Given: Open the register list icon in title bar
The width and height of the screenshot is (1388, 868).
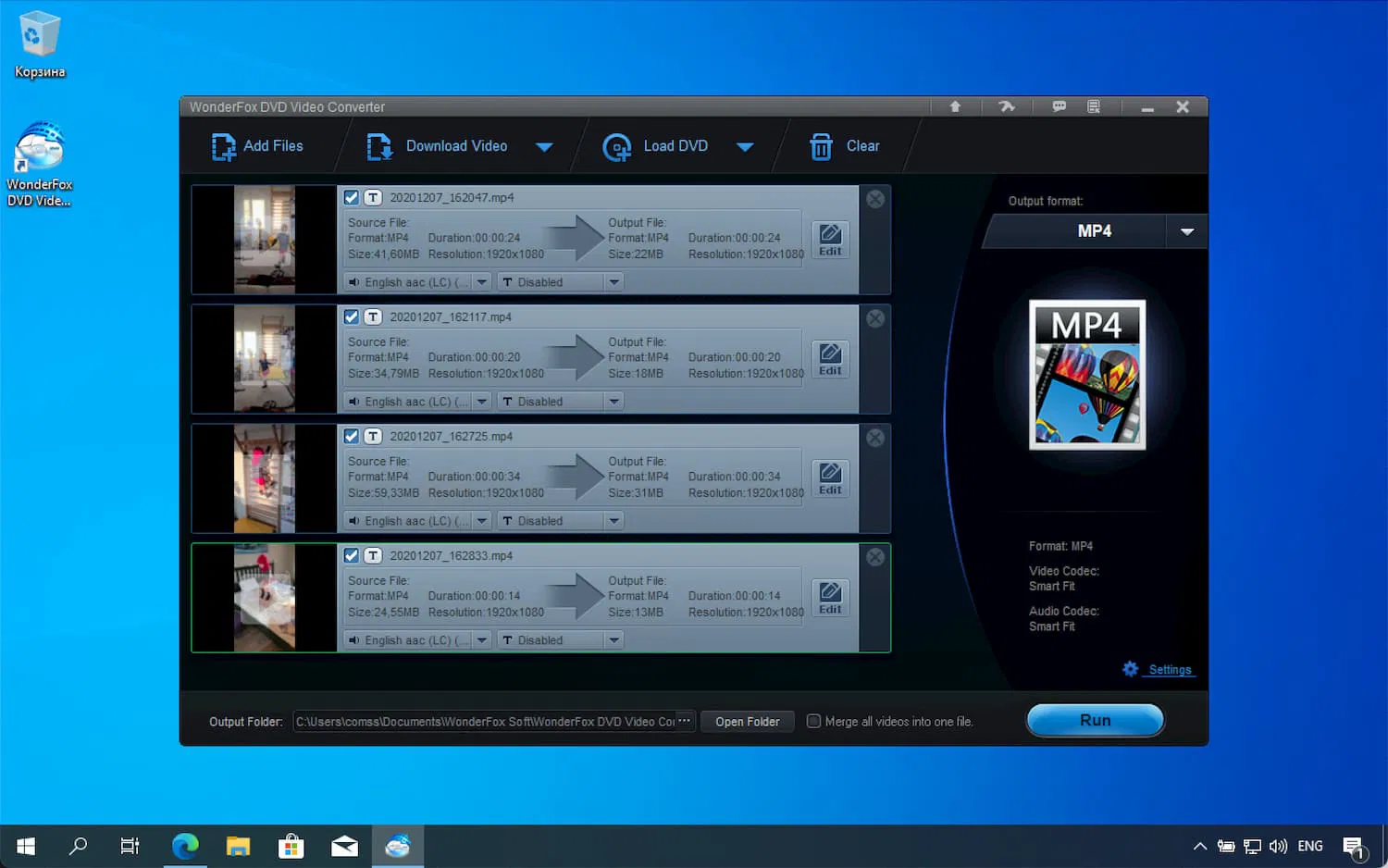Looking at the screenshot, I should click(x=1094, y=107).
